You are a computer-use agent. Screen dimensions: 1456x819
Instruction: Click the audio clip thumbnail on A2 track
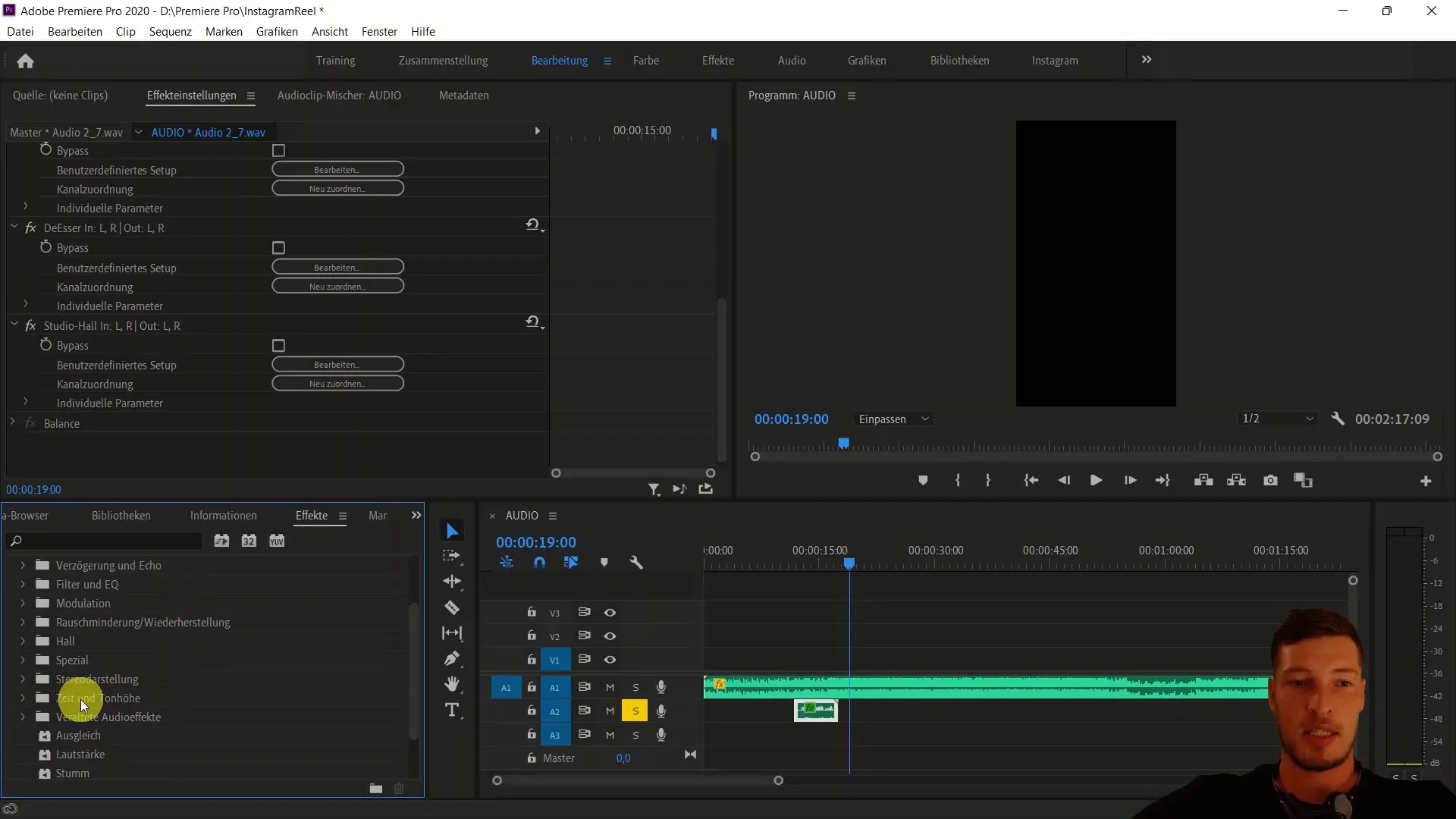(x=816, y=710)
